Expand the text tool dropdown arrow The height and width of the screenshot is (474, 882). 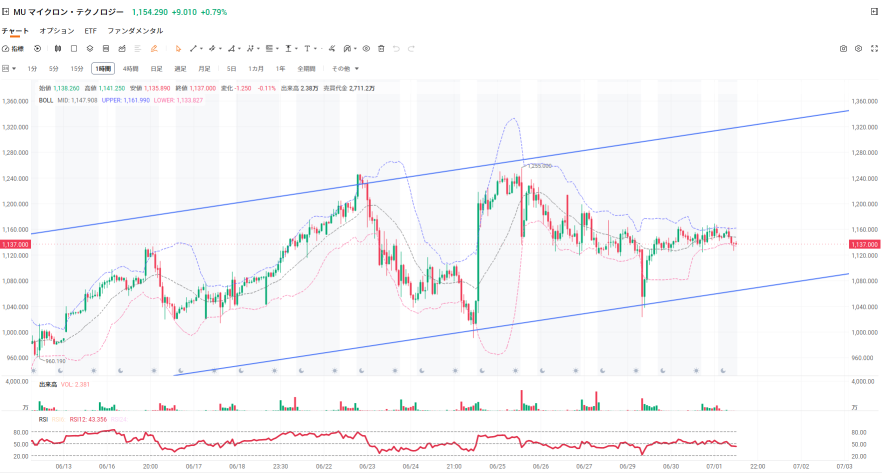click(x=316, y=49)
